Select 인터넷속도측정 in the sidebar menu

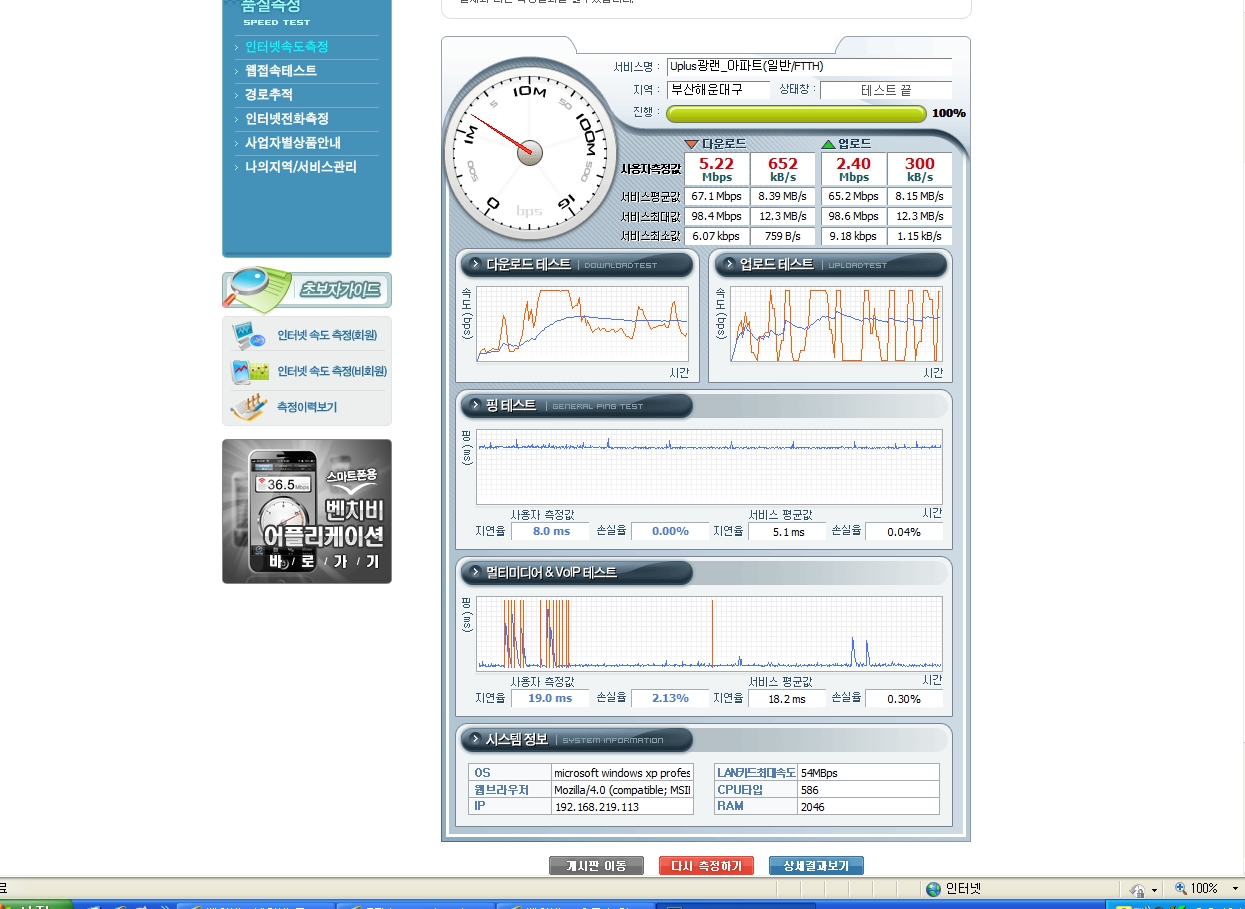[286, 47]
